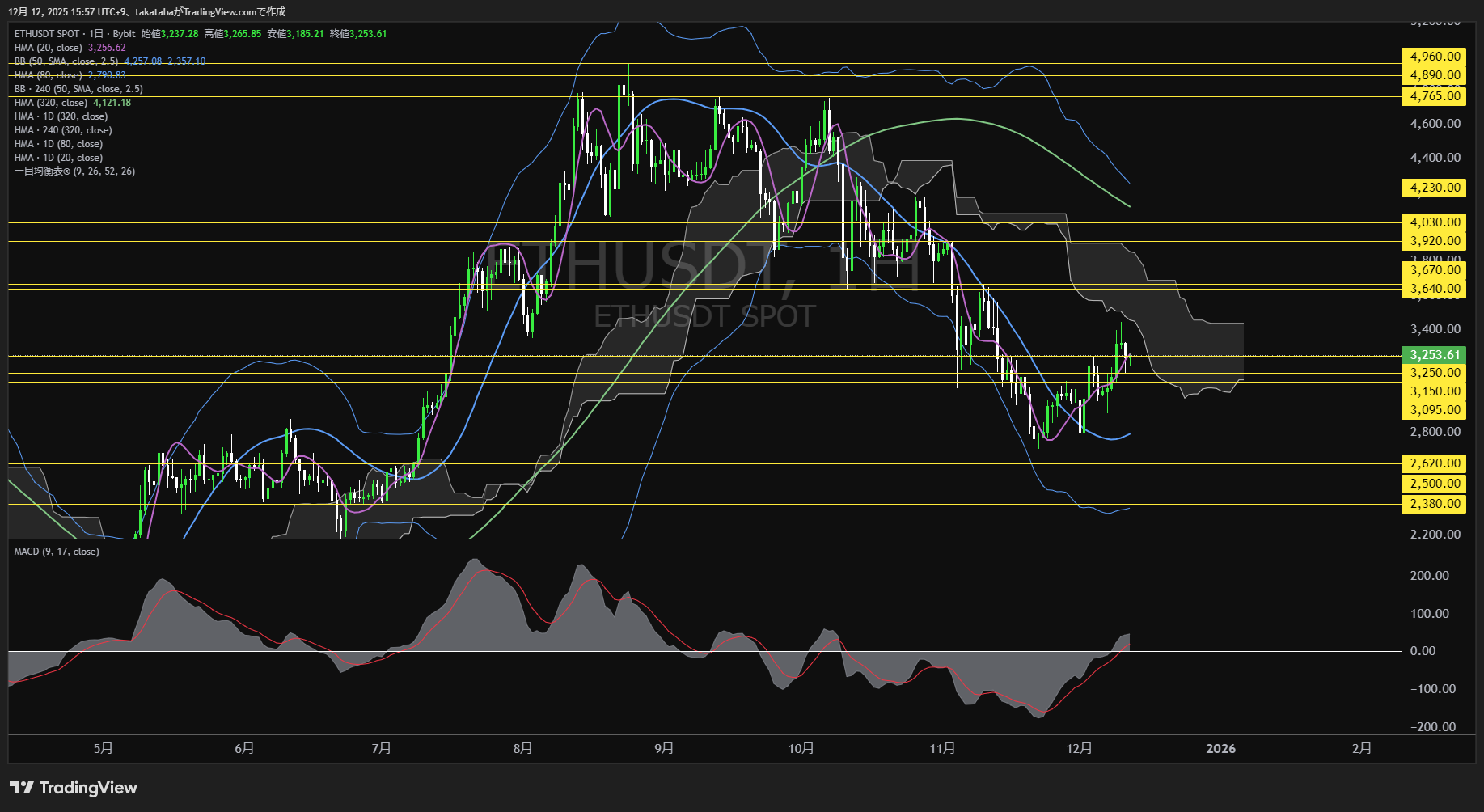Select the HMA (20, close) indicator legend
The image size is (1484, 812).
pos(49,48)
